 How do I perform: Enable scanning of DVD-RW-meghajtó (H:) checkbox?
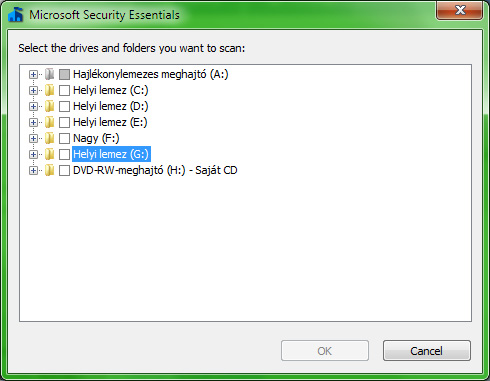(x=64, y=170)
